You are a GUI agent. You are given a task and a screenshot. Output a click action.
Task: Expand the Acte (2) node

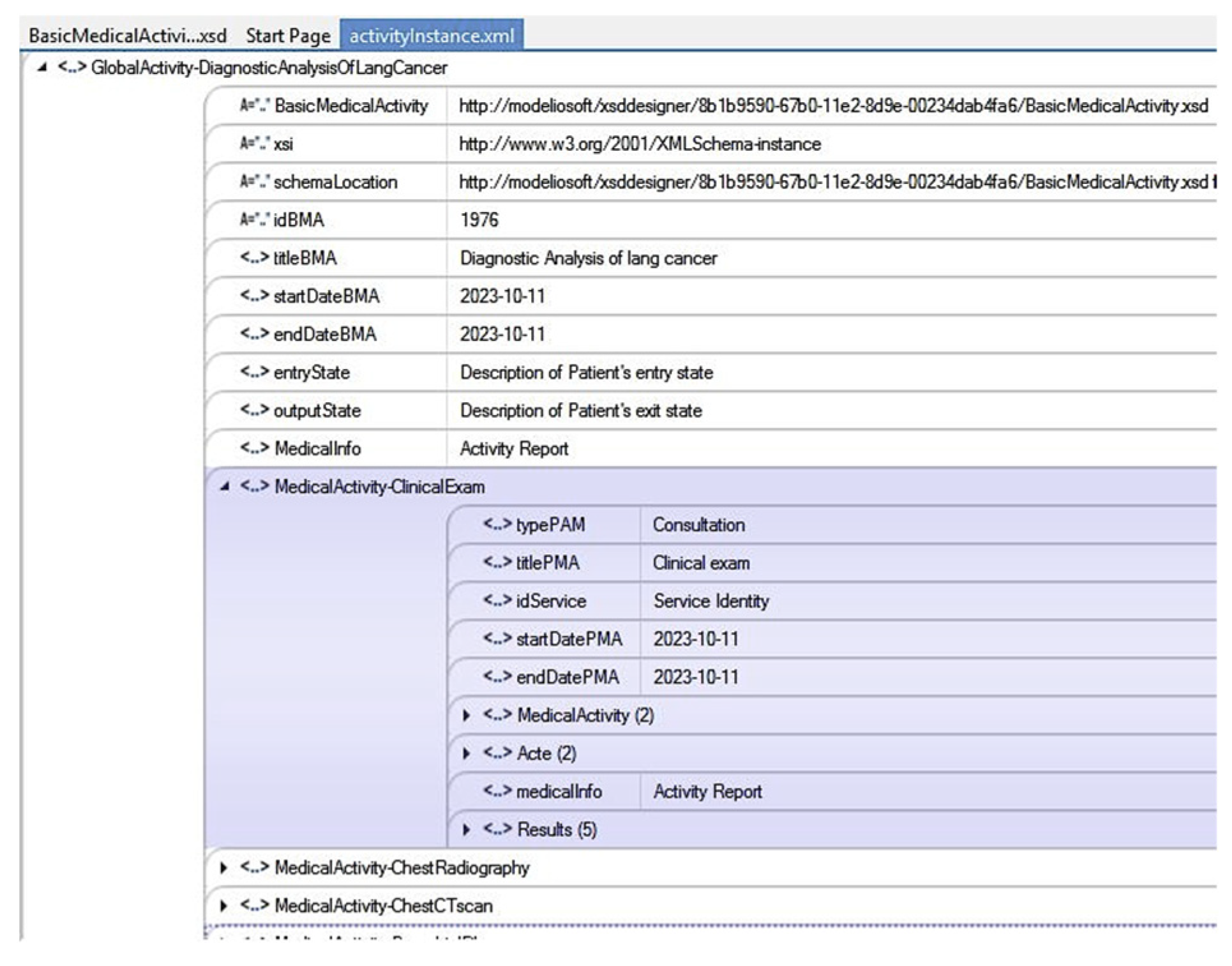pos(467,753)
